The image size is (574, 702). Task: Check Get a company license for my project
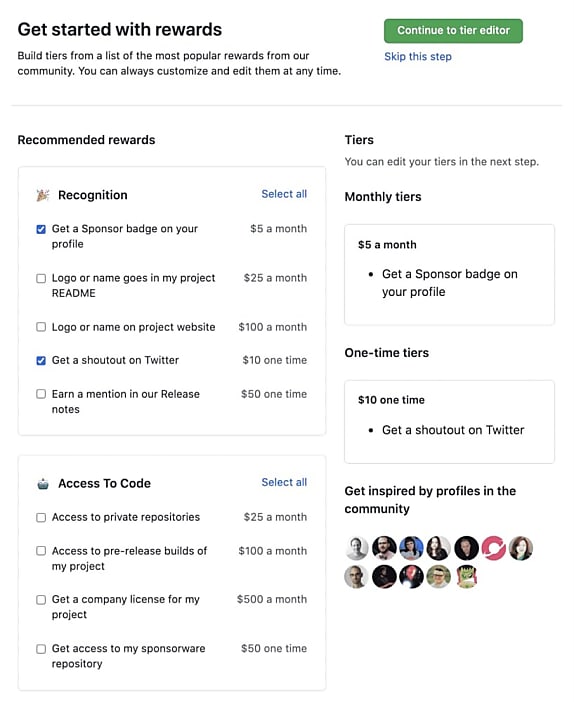[x=41, y=600]
